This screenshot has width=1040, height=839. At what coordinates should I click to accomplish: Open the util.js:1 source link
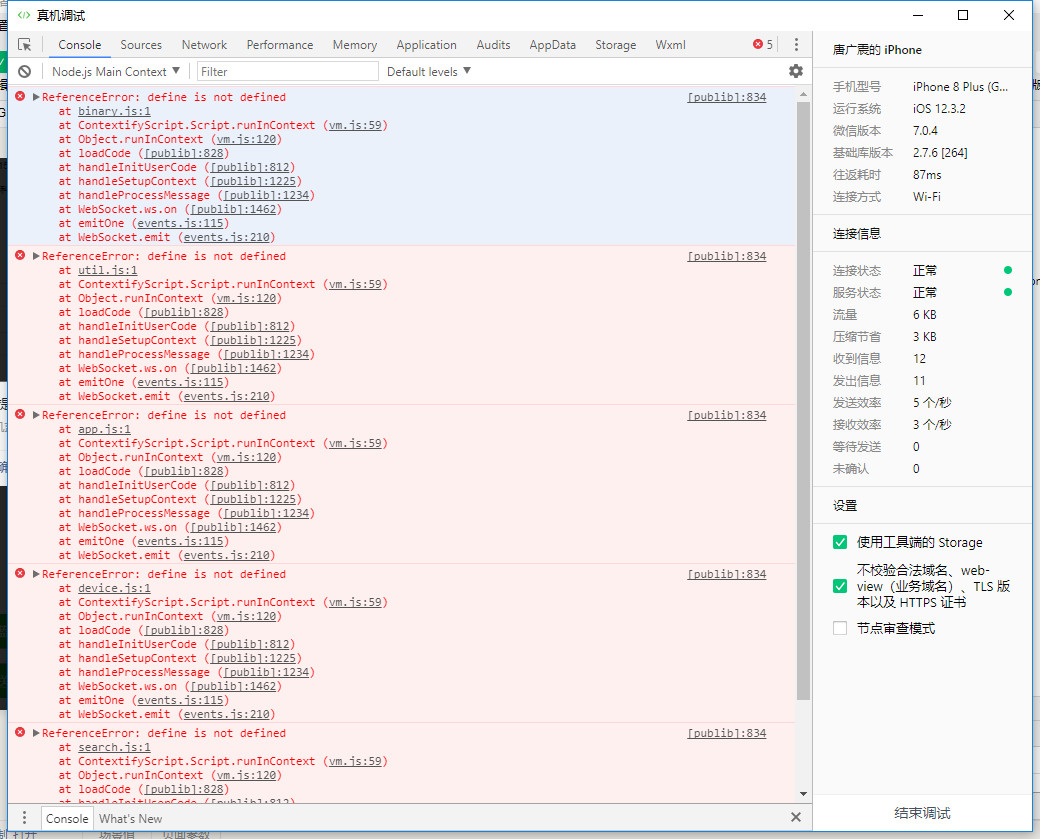pos(108,270)
